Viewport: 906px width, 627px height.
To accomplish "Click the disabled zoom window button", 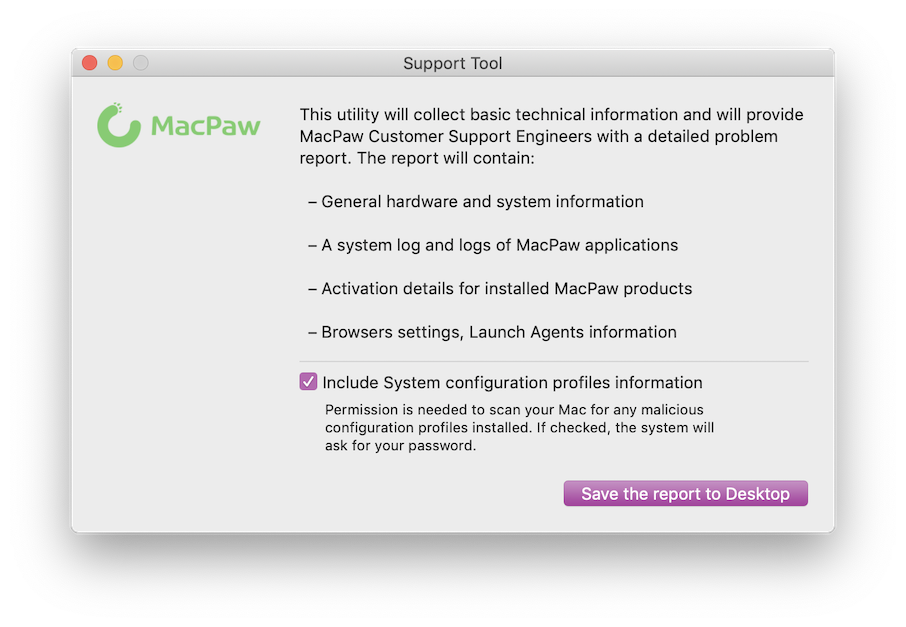I will pyautogui.click(x=140, y=62).
